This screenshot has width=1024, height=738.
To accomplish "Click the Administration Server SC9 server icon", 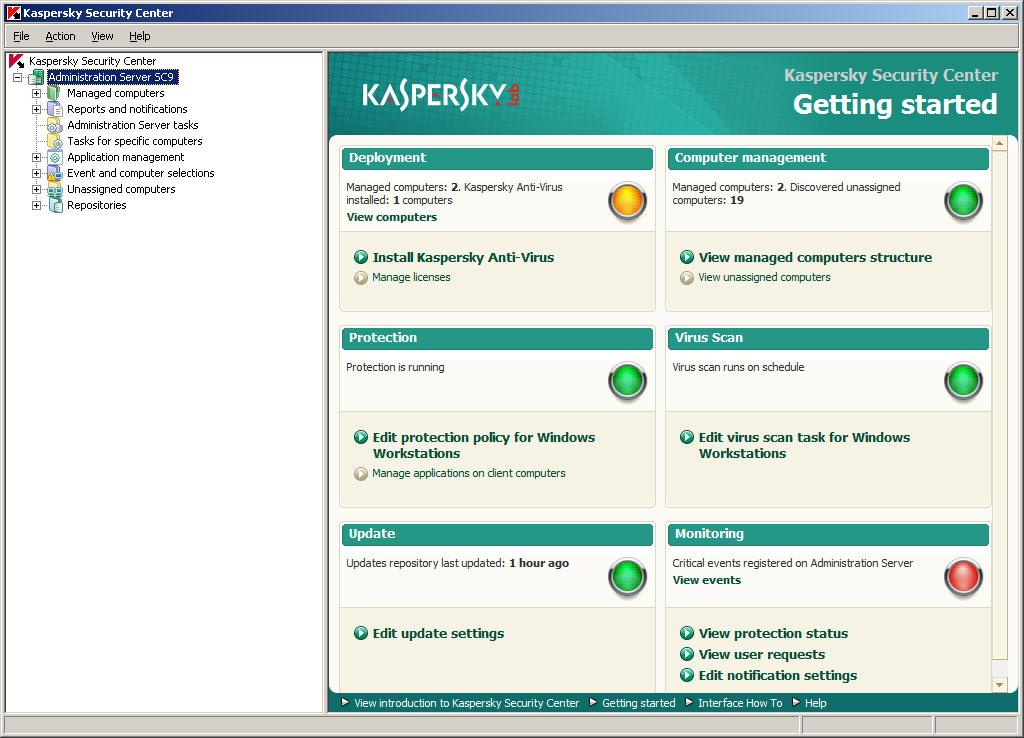I will click(x=37, y=77).
